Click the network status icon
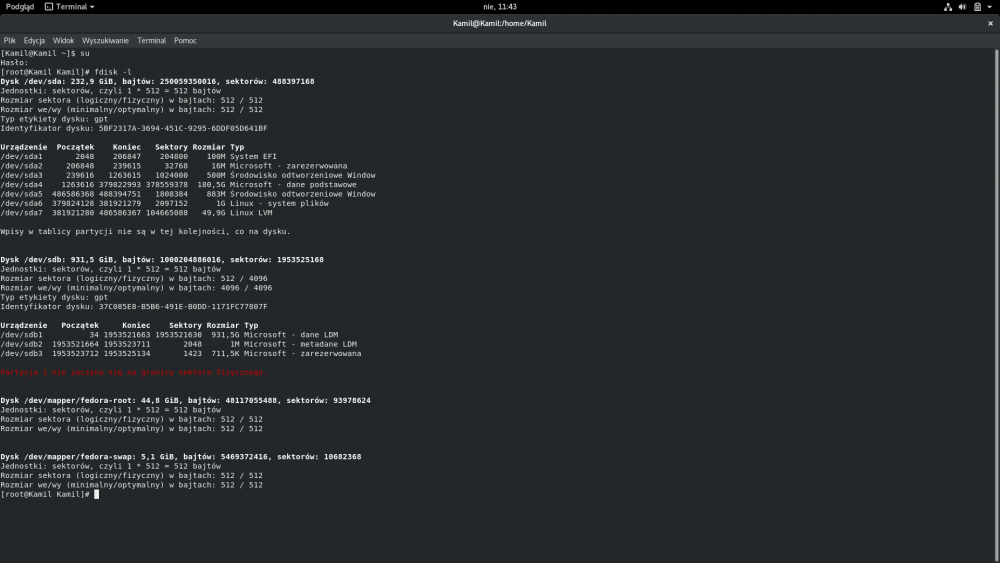The height and width of the screenshot is (563, 1000). (x=948, y=7)
